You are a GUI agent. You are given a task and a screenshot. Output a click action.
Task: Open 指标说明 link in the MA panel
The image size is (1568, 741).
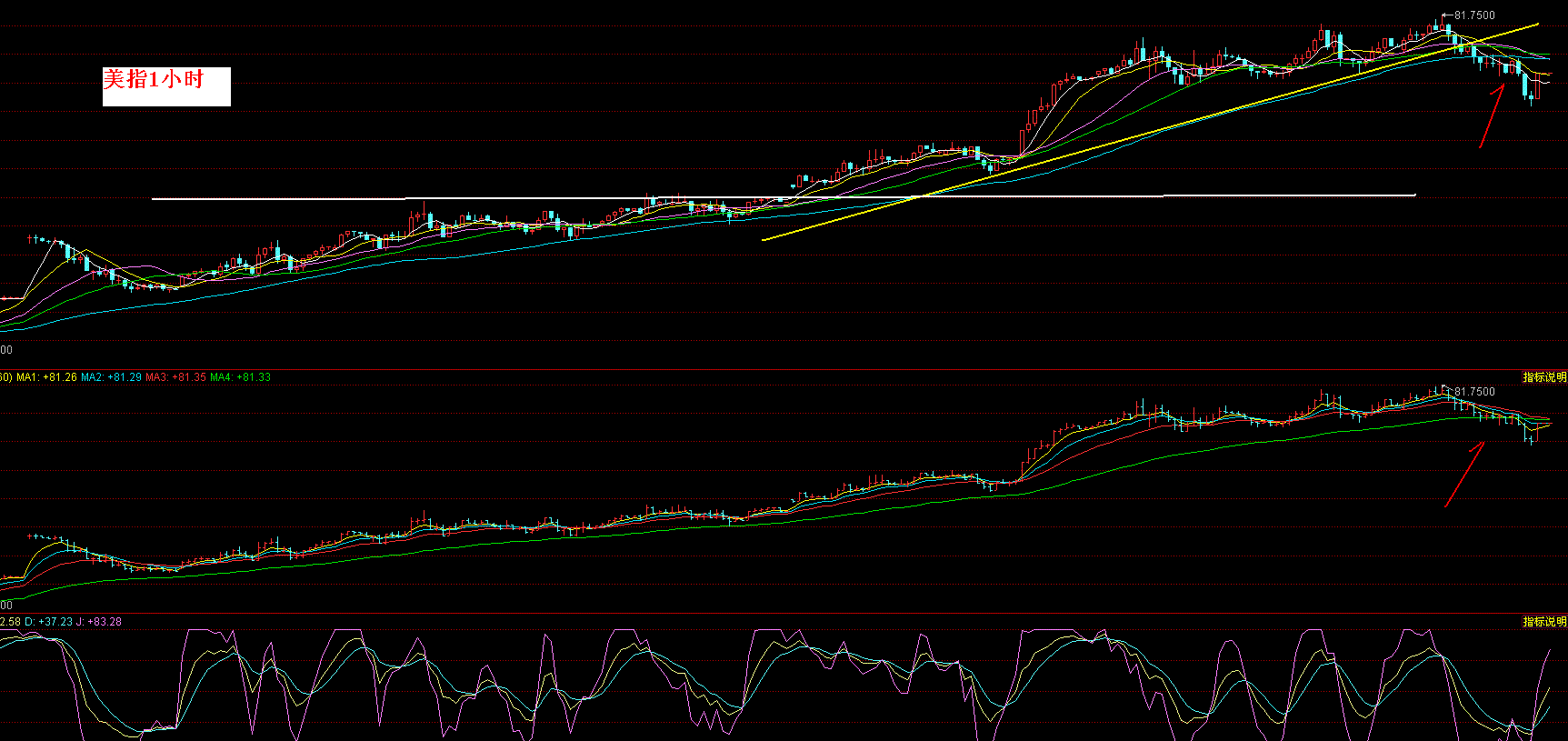(x=1545, y=377)
